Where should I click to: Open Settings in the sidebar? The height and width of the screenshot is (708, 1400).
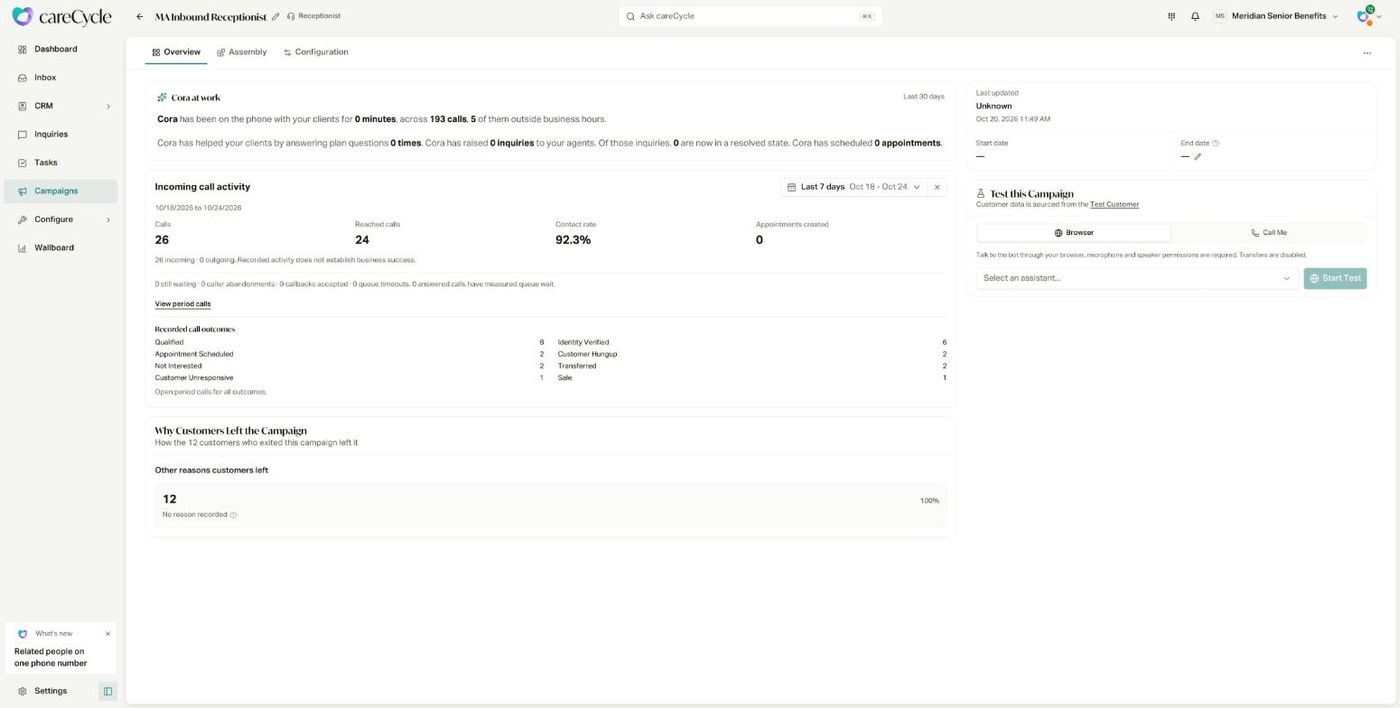click(x=50, y=691)
